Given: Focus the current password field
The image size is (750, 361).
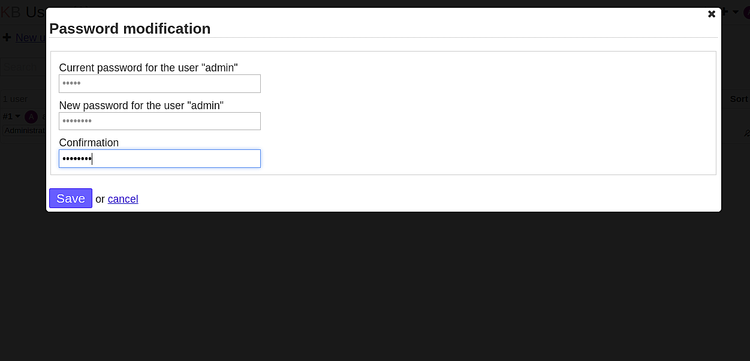Looking at the screenshot, I should point(160,84).
